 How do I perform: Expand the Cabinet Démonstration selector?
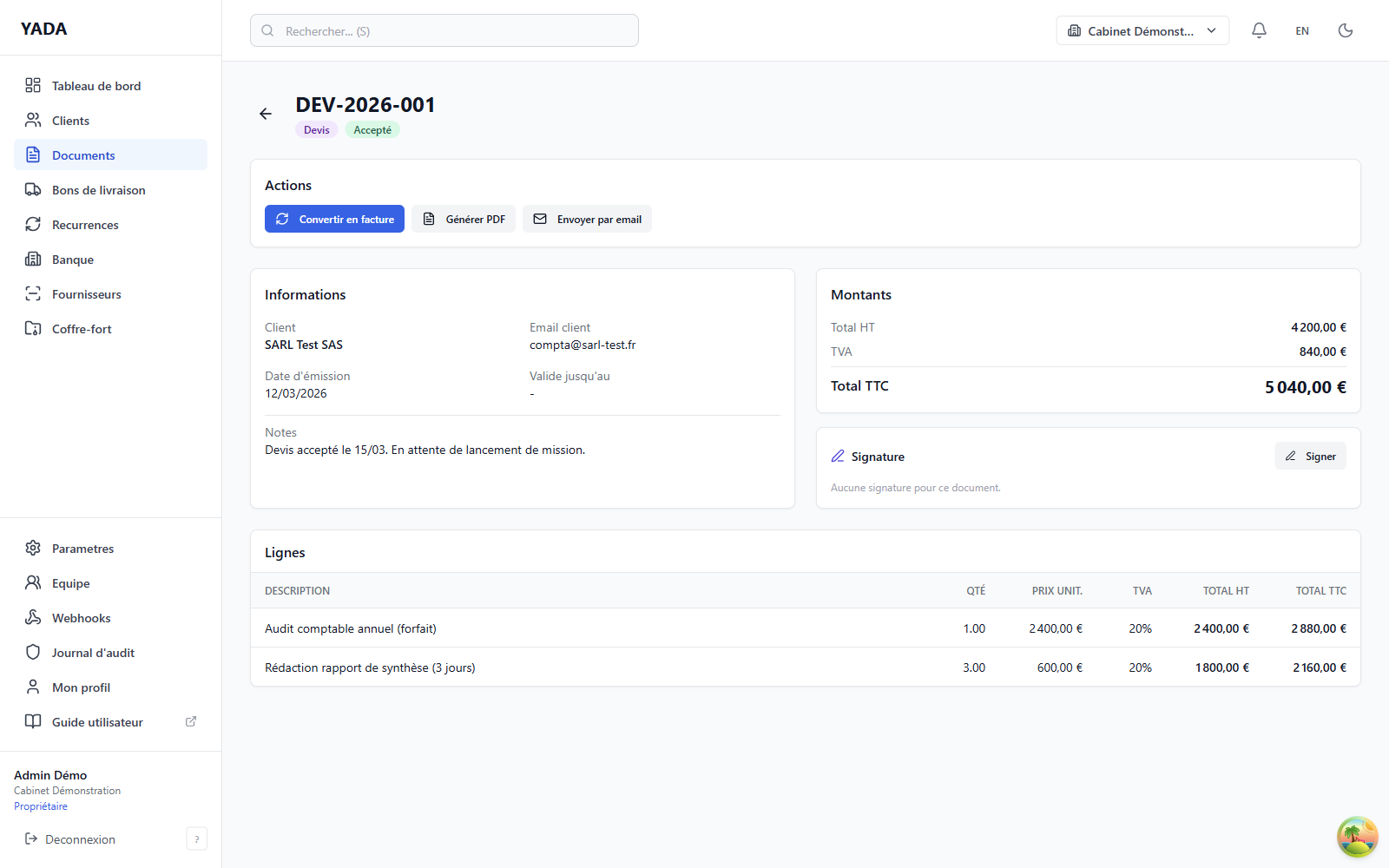pyautogui.click(x=1142, y=30)
